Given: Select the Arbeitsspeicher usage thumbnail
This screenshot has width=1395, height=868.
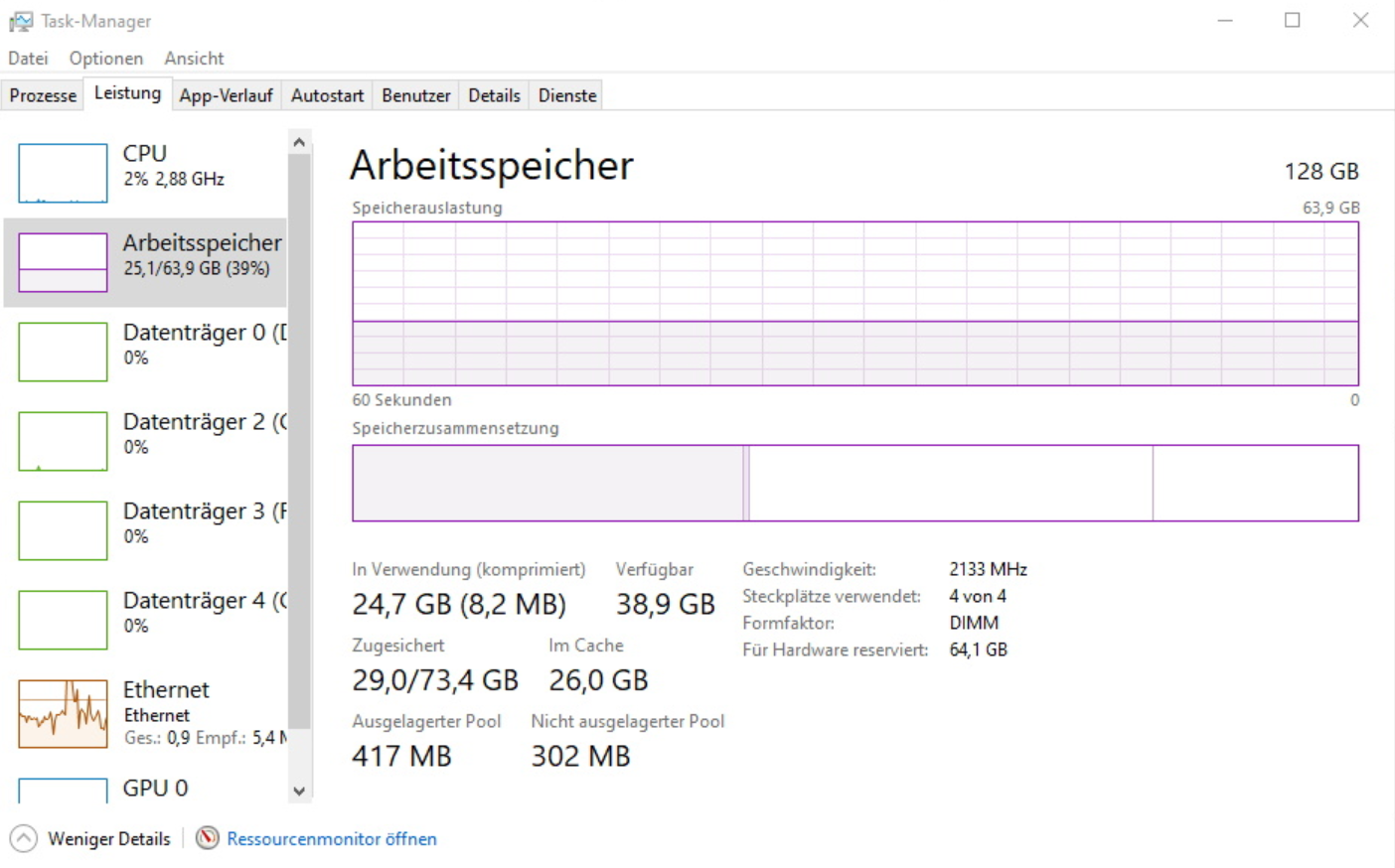Looking at the screenshot, I should 63,262.
